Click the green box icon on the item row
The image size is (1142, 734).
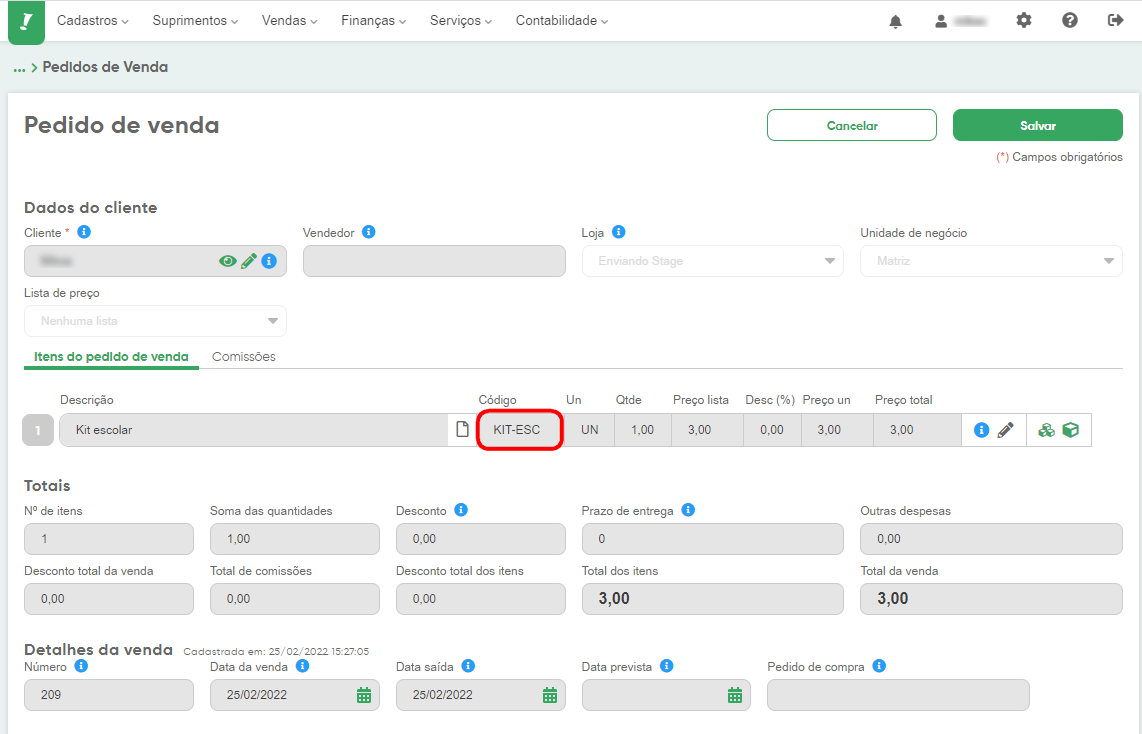click(x=1071, y=430)
